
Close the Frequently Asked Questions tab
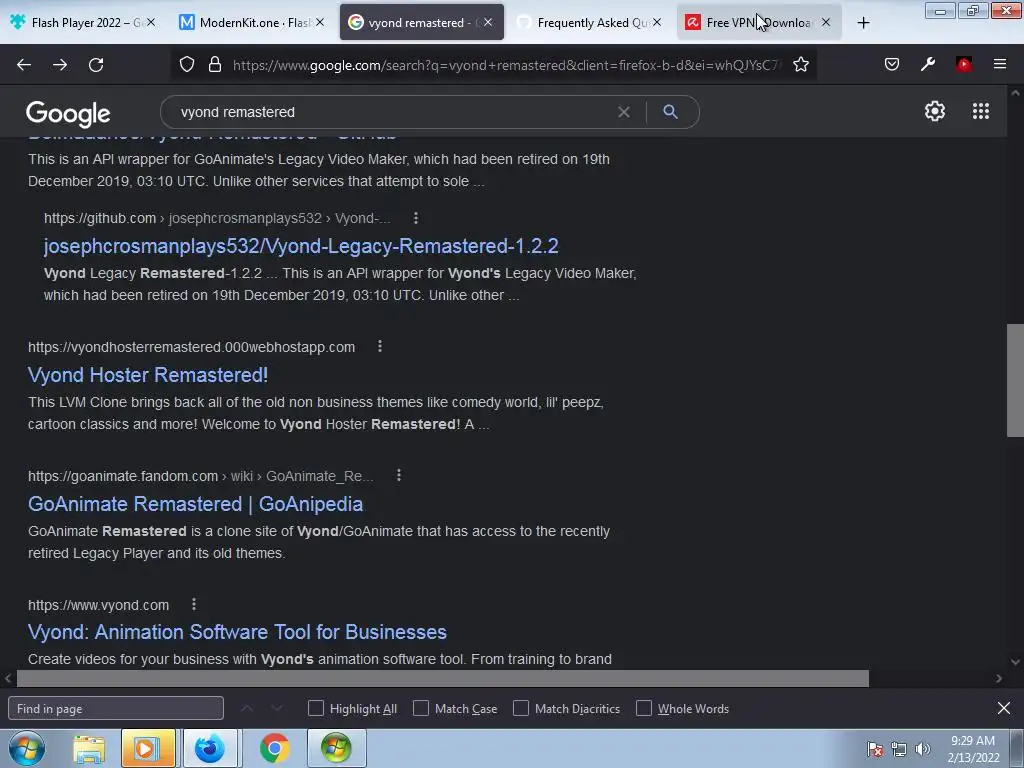(x=657, y=23)
